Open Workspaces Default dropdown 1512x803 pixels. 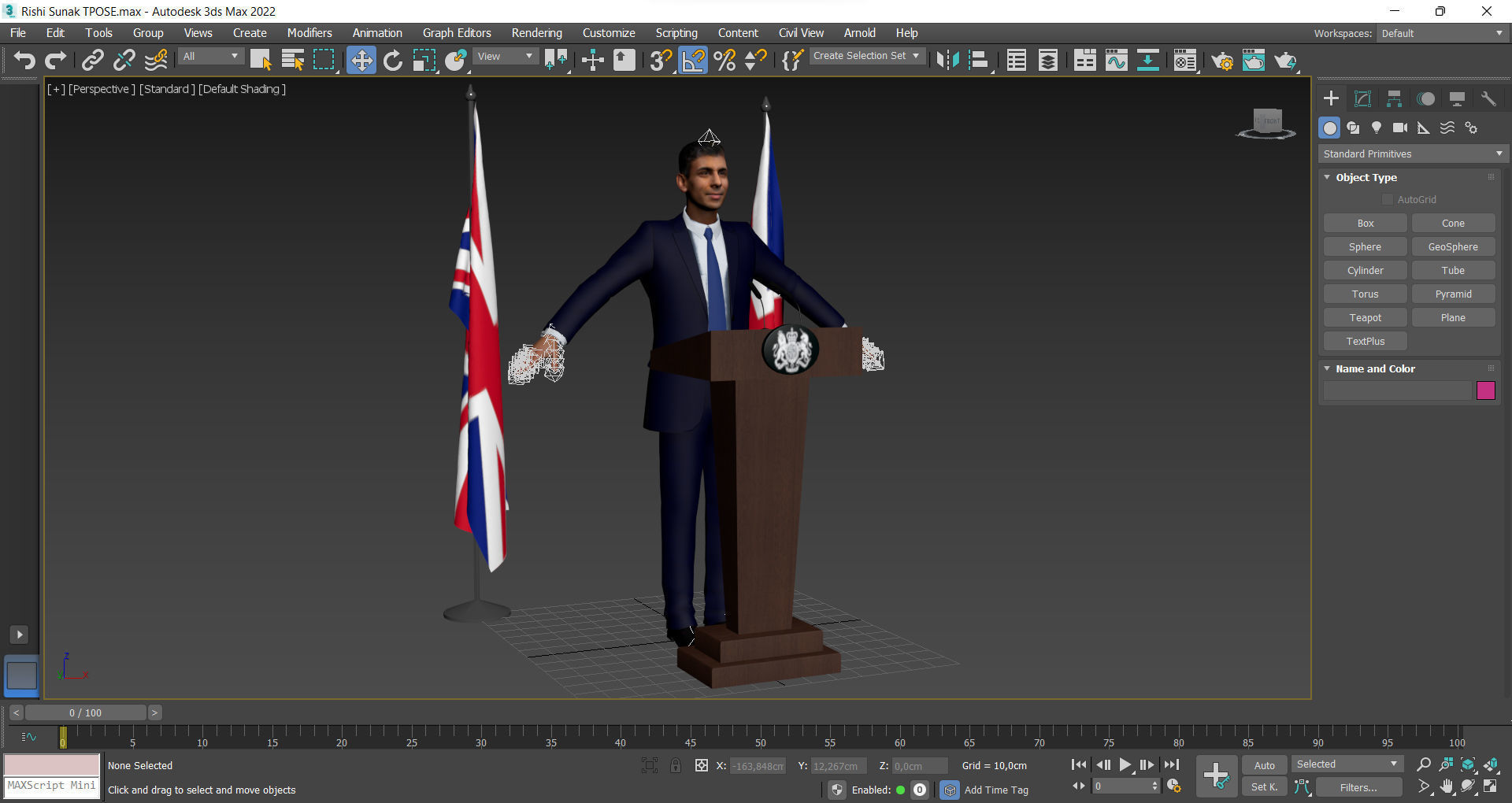[1442, 33]
